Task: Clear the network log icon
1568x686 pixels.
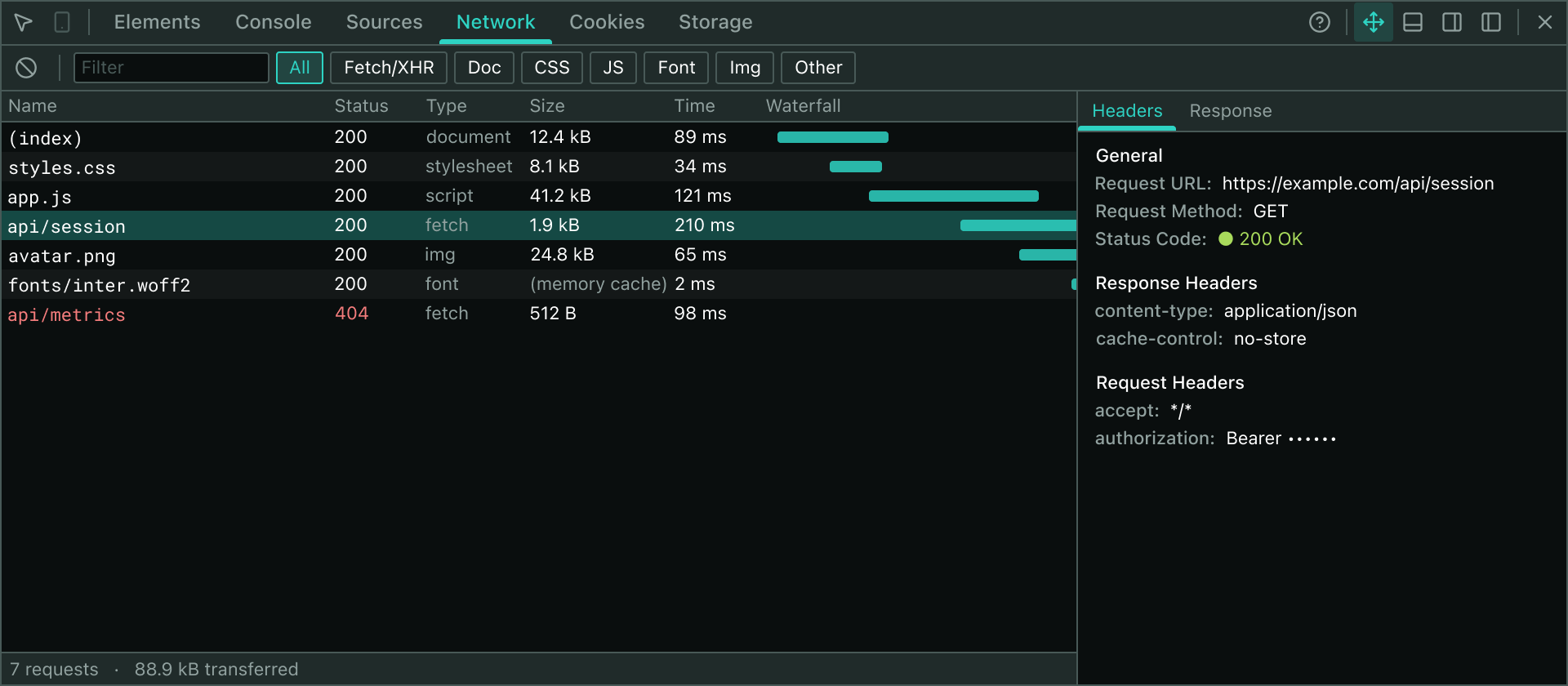Action: click(x=26, y=68)
